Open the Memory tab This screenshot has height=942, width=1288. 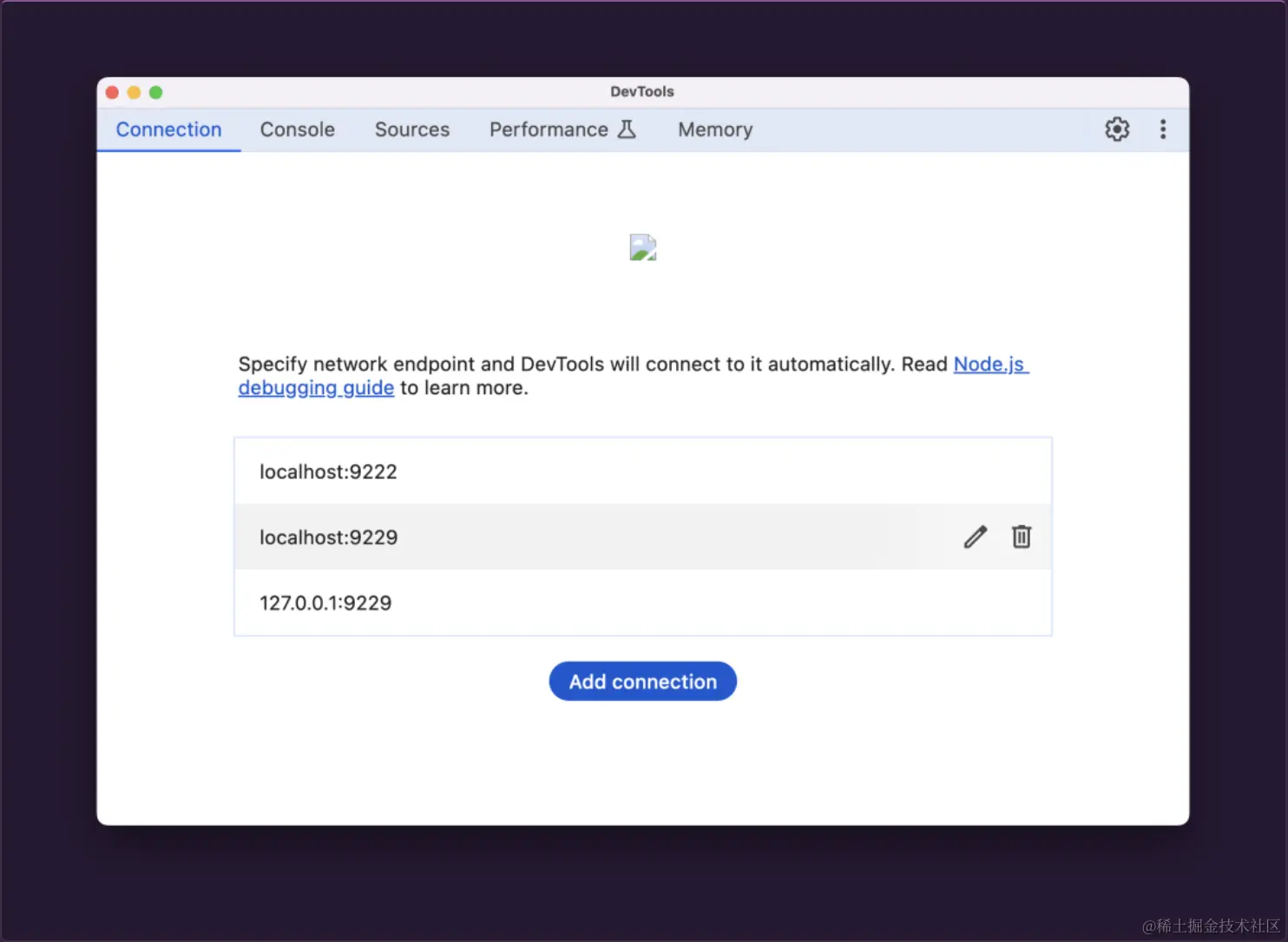(715, 129)
